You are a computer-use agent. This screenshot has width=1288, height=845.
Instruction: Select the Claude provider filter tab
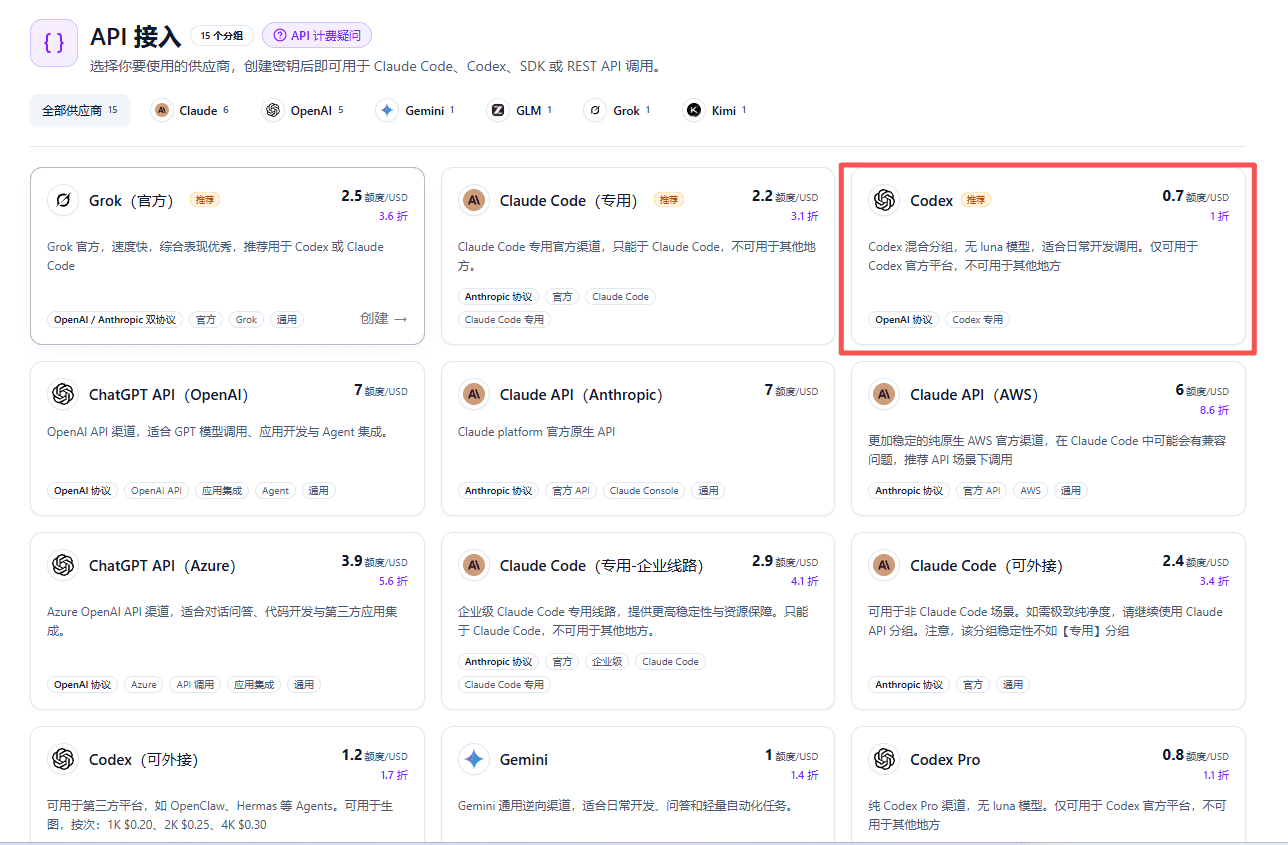click(x=190, y=110)
